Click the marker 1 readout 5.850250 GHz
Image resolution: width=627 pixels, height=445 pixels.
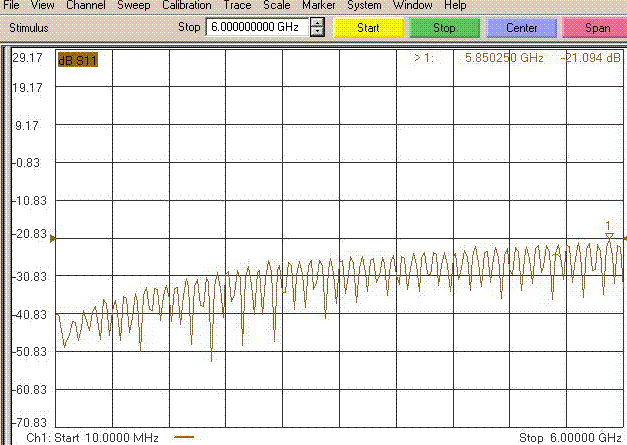[504, 58]
